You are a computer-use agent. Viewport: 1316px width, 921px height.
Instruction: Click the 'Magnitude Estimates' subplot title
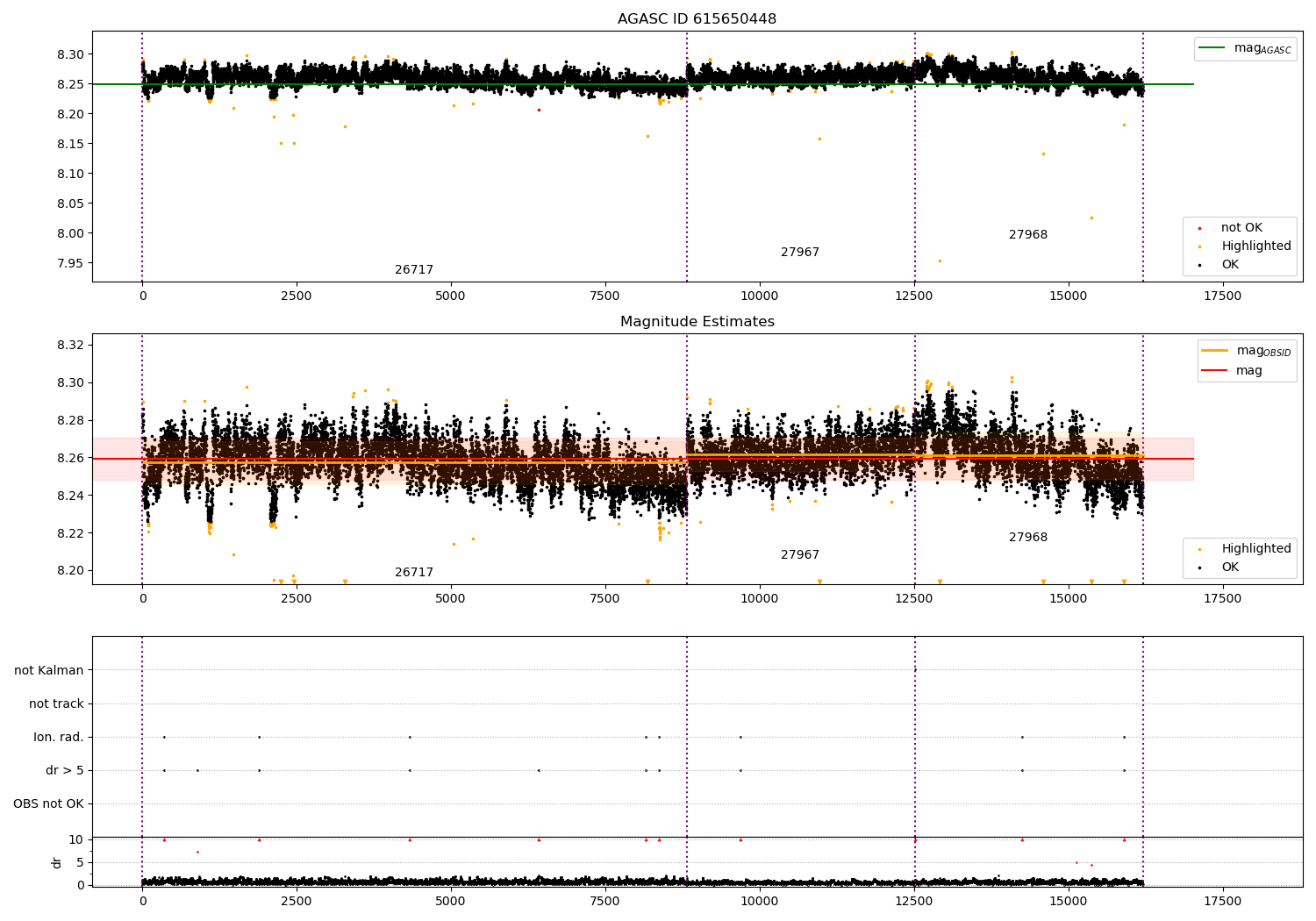[697, 322]
